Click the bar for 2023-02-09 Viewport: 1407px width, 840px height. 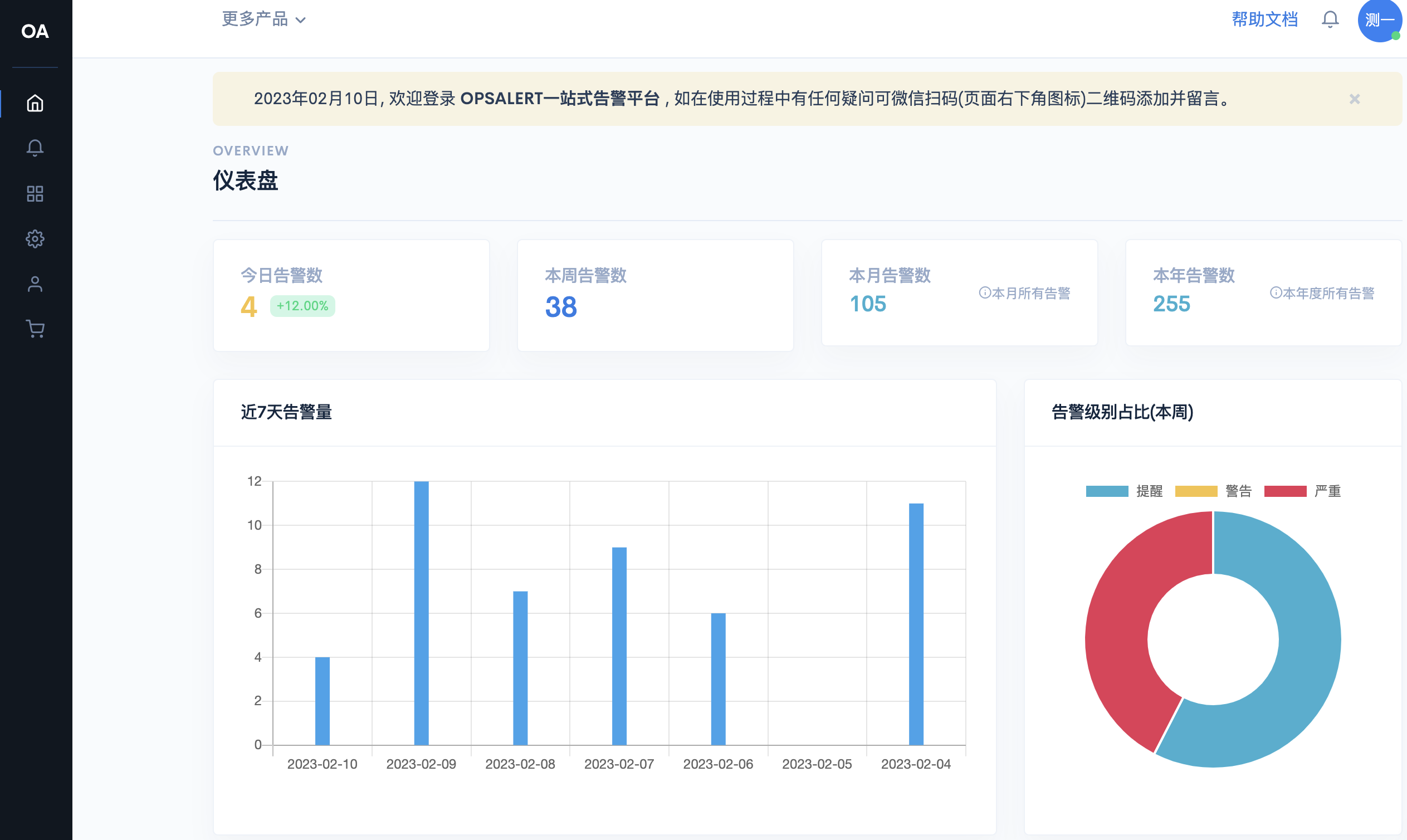pos(422,613)
